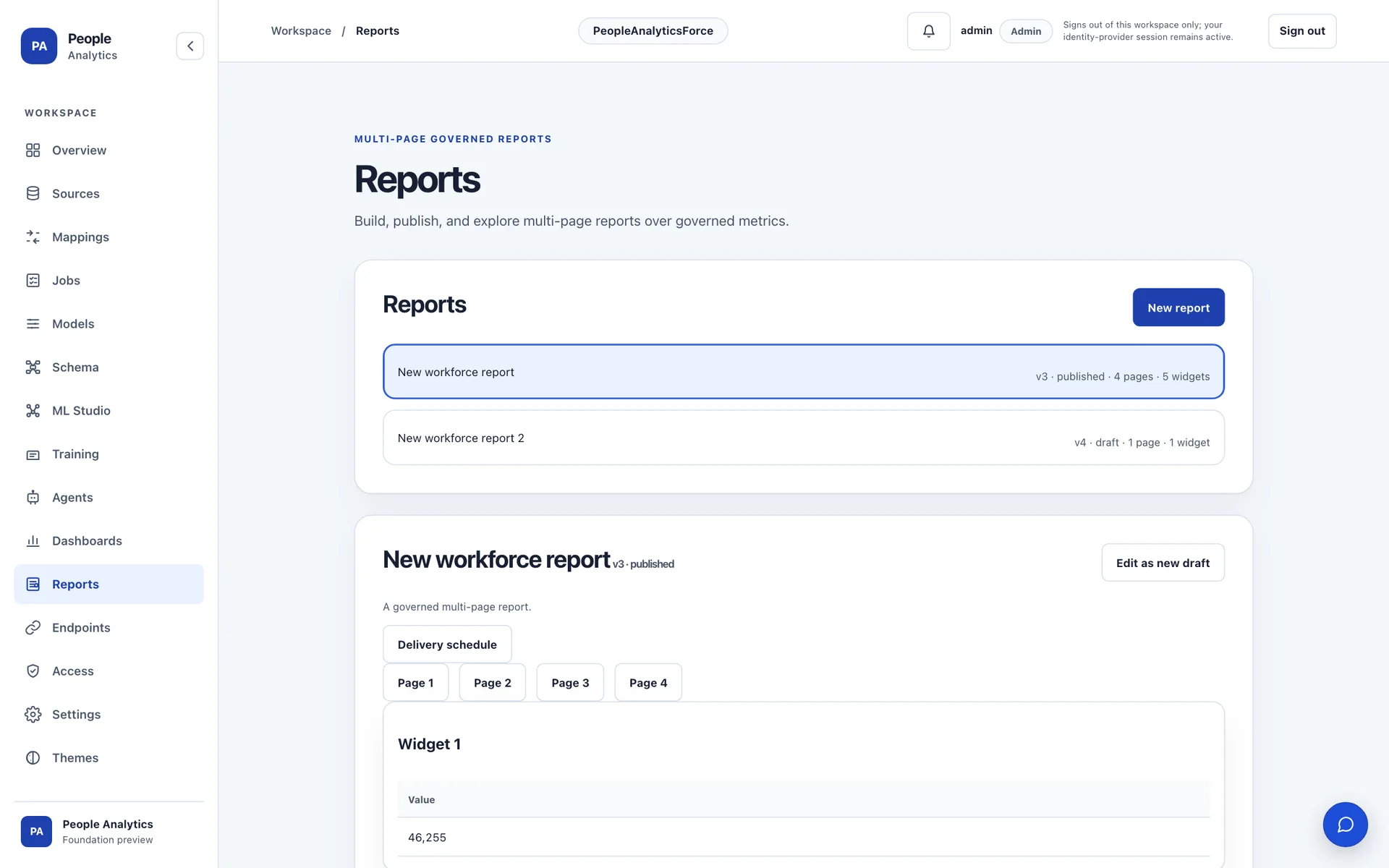The width and height of the screenshot is (1389, 868).
Task: Click the Themes contrast icon
Action: pos(33,757)
